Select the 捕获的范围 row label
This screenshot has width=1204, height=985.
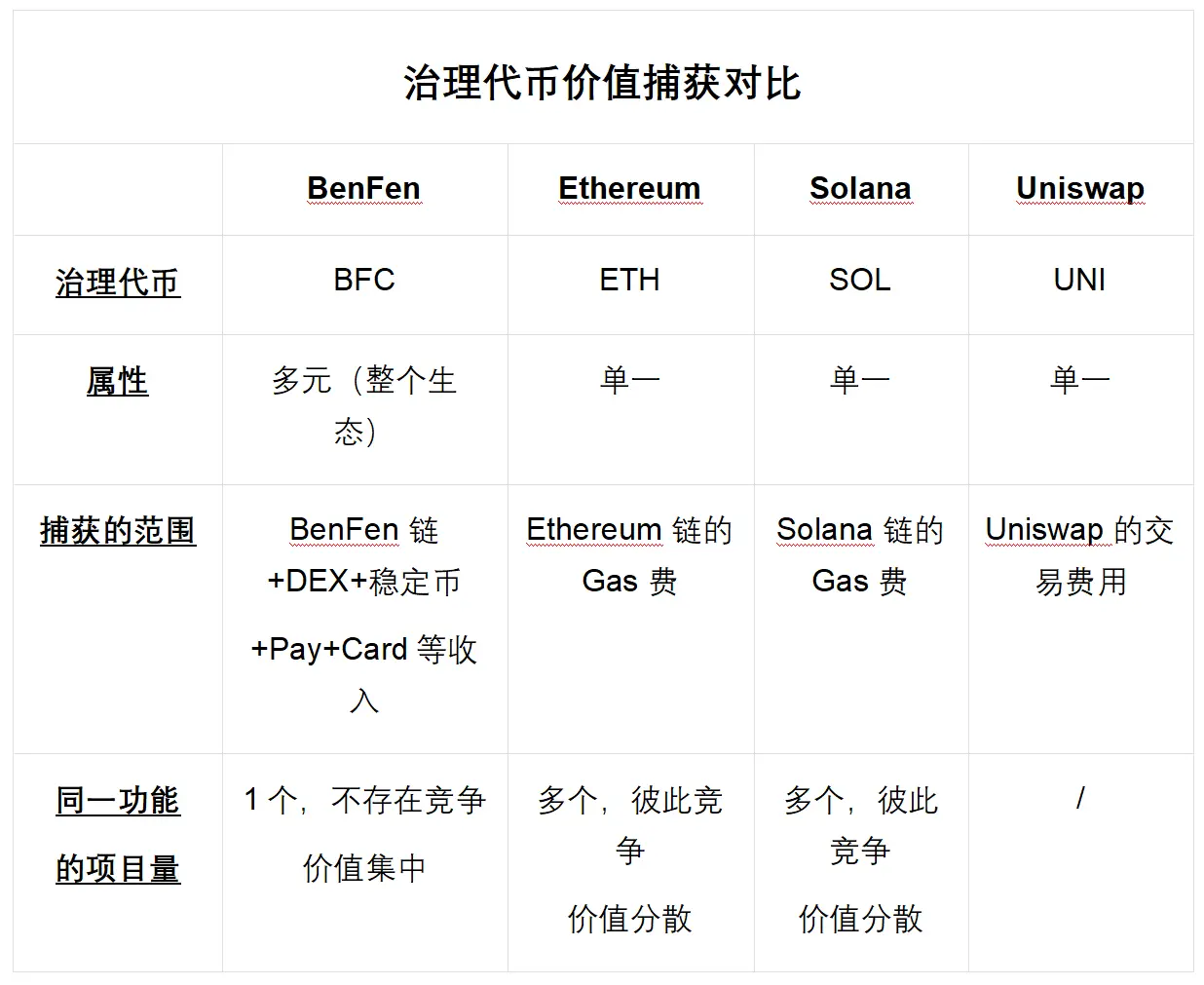coord(118,531)
